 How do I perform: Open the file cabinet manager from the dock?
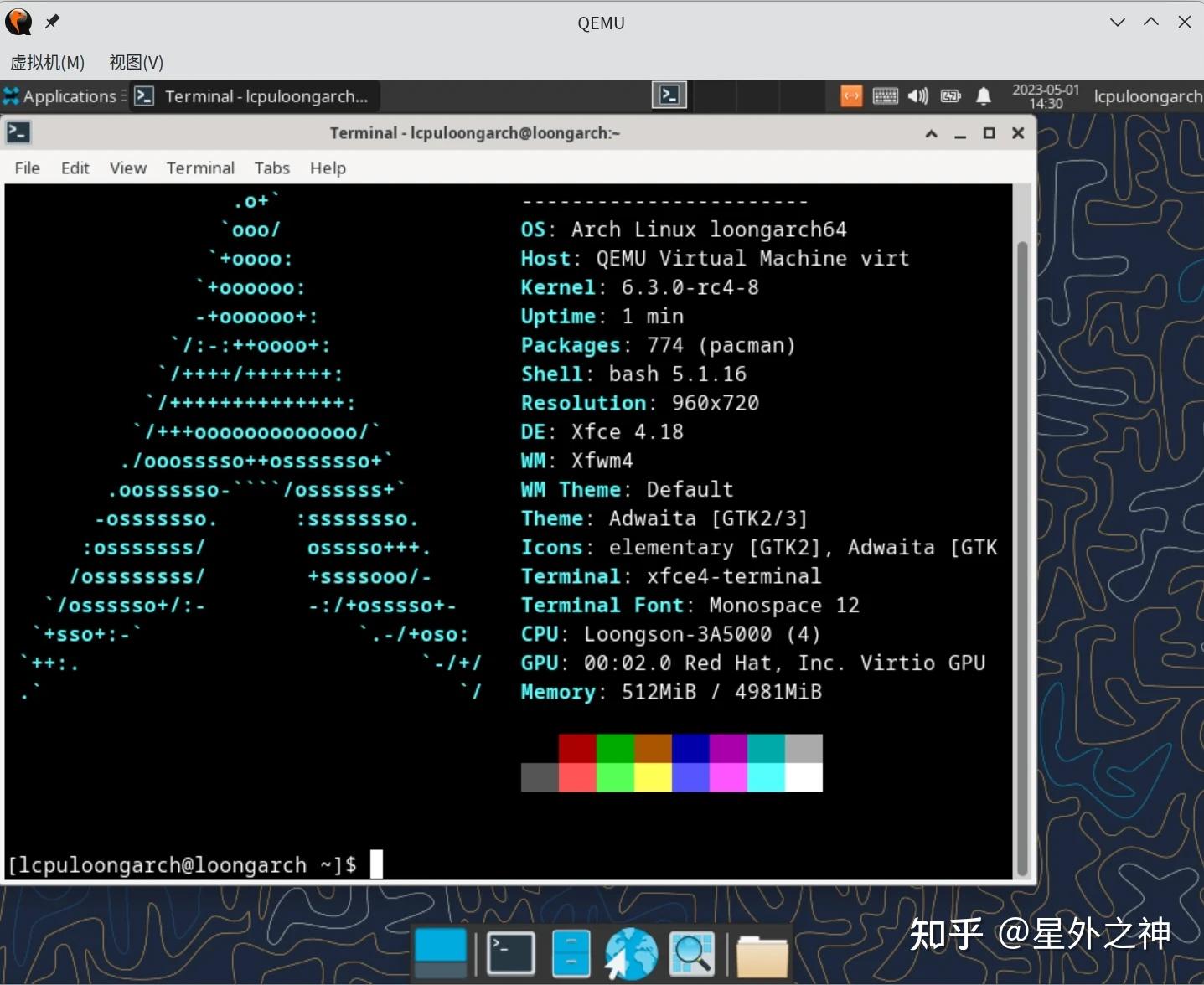click(x=571, y=952)
